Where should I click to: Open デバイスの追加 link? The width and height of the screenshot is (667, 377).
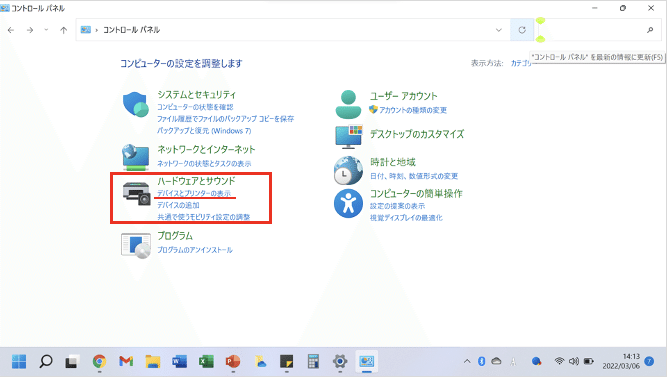pos(178,205)
